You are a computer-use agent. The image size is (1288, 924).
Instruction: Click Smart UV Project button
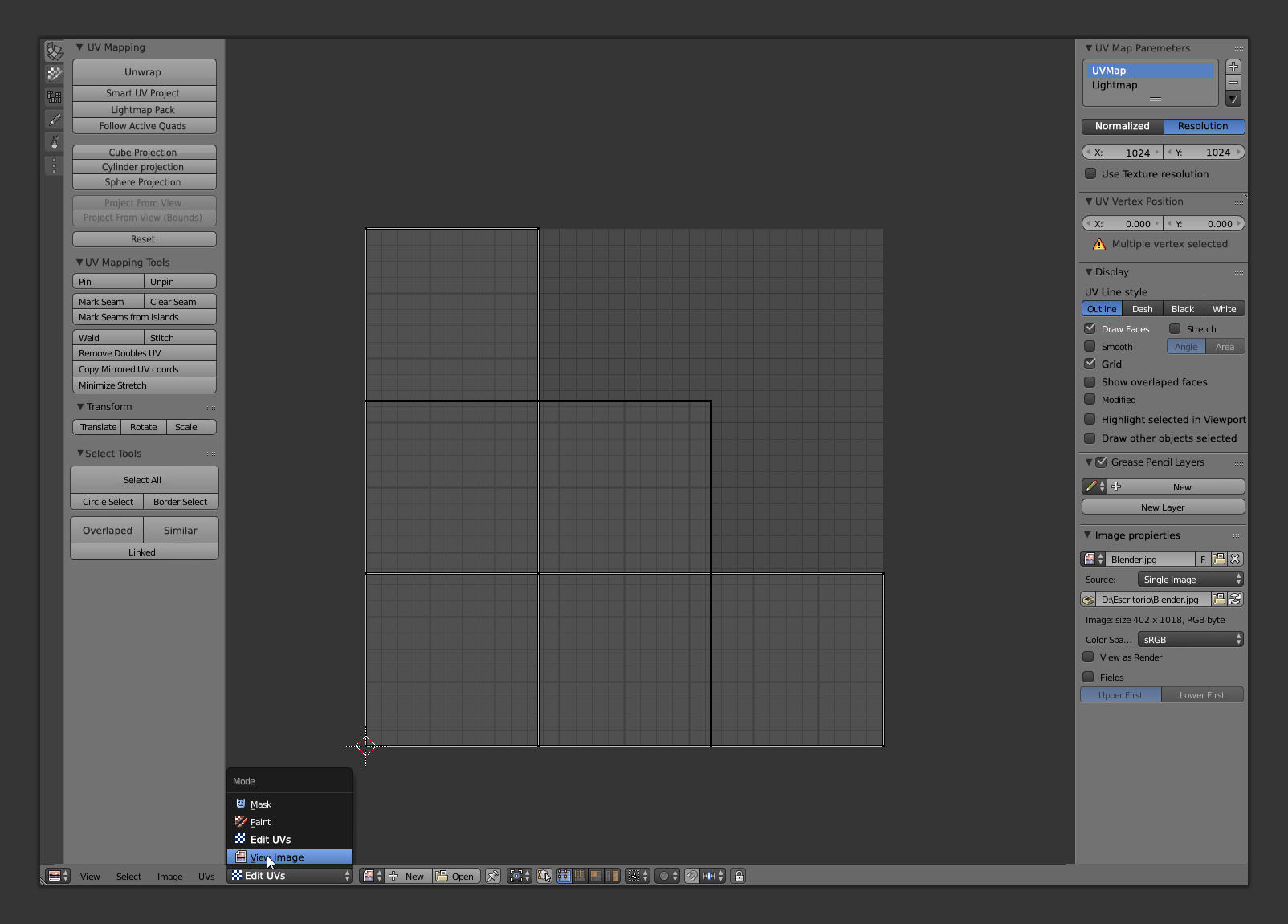coord(144,93)
